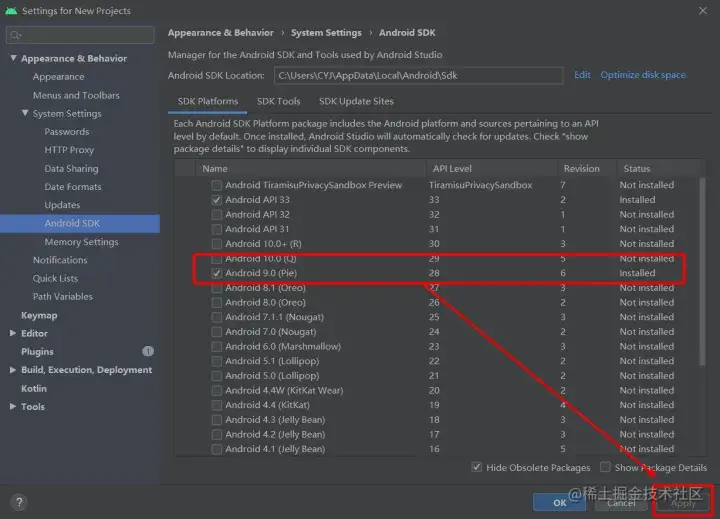Open Quick Lists settings
Screen dimensions: 720x519
[55, 278]
